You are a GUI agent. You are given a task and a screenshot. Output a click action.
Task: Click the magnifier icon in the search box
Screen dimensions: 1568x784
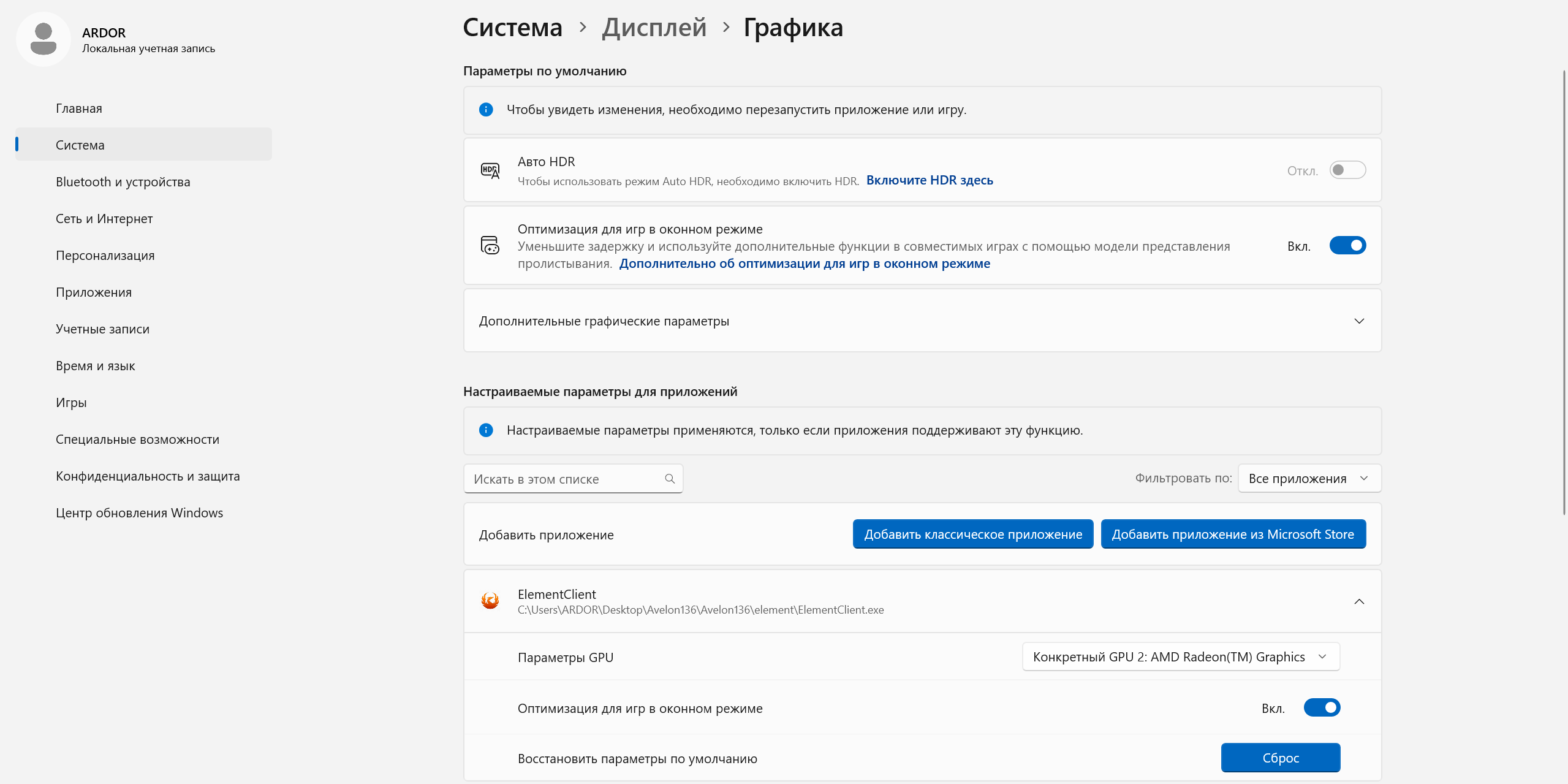click(x=669, y=478)
